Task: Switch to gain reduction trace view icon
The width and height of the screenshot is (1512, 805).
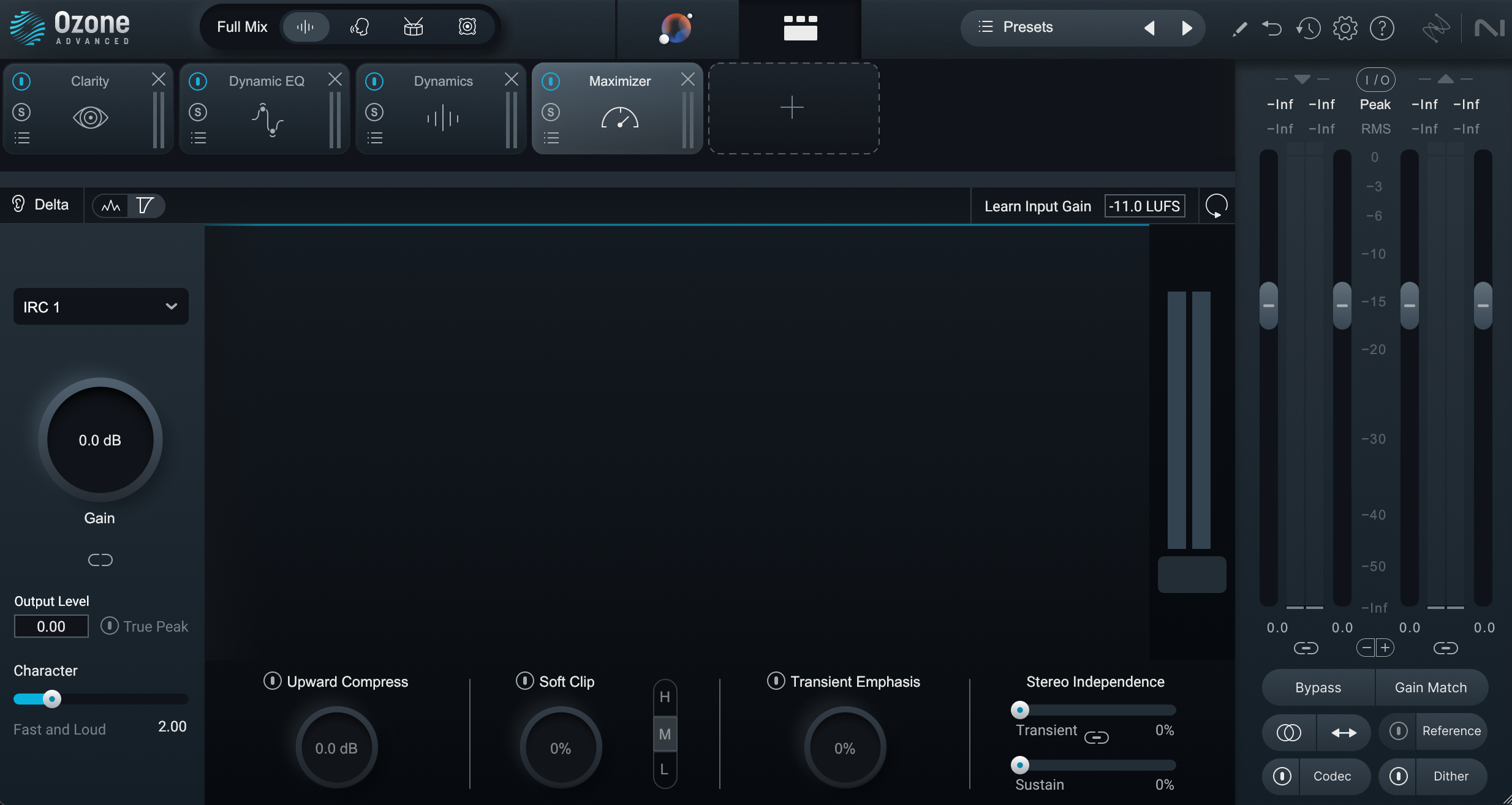Action: click(145, 206)
